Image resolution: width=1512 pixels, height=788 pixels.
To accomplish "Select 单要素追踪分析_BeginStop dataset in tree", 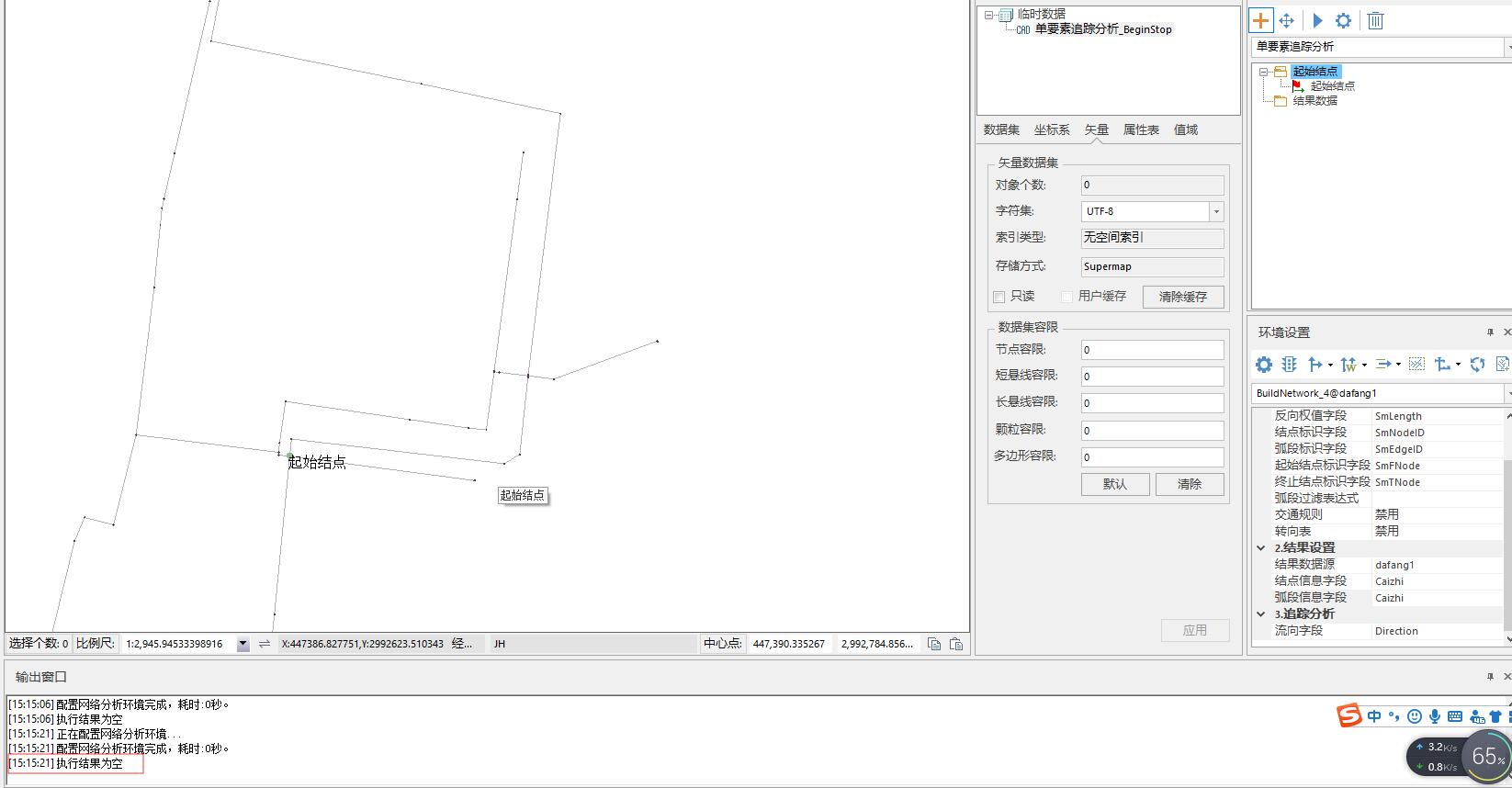I will [1103, 29].
